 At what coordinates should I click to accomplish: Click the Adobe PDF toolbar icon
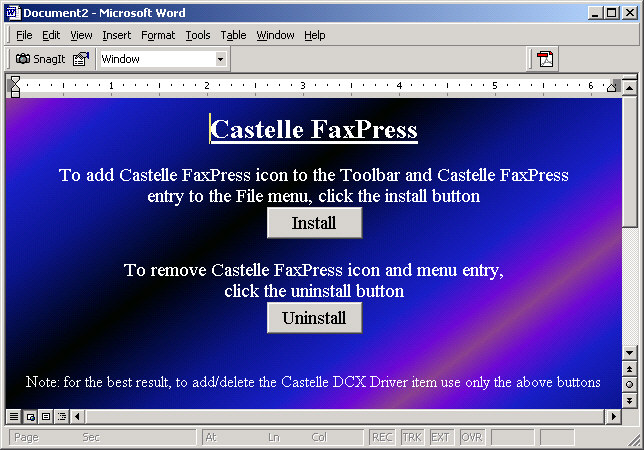[x=544, y=59]
